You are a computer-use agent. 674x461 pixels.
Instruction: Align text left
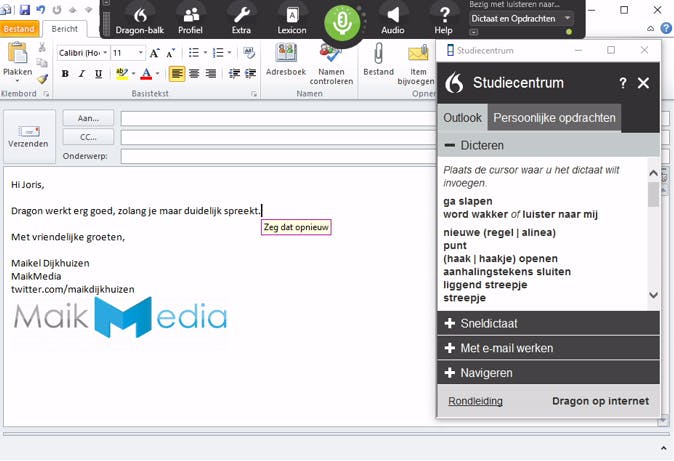177,74
